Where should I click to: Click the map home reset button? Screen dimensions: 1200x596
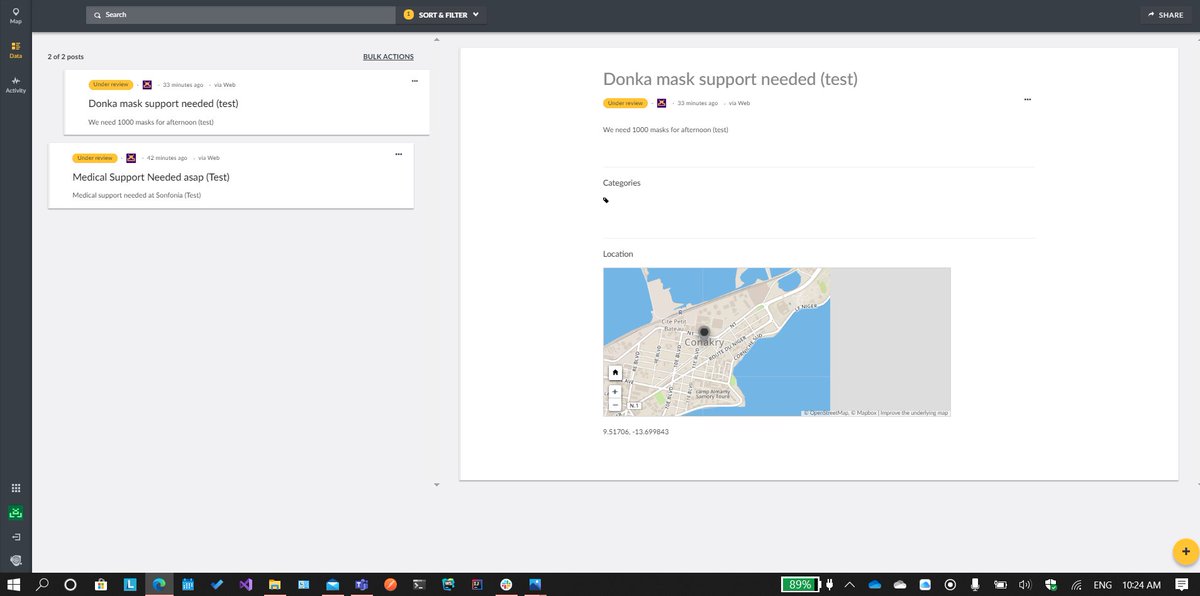(615, 372)
